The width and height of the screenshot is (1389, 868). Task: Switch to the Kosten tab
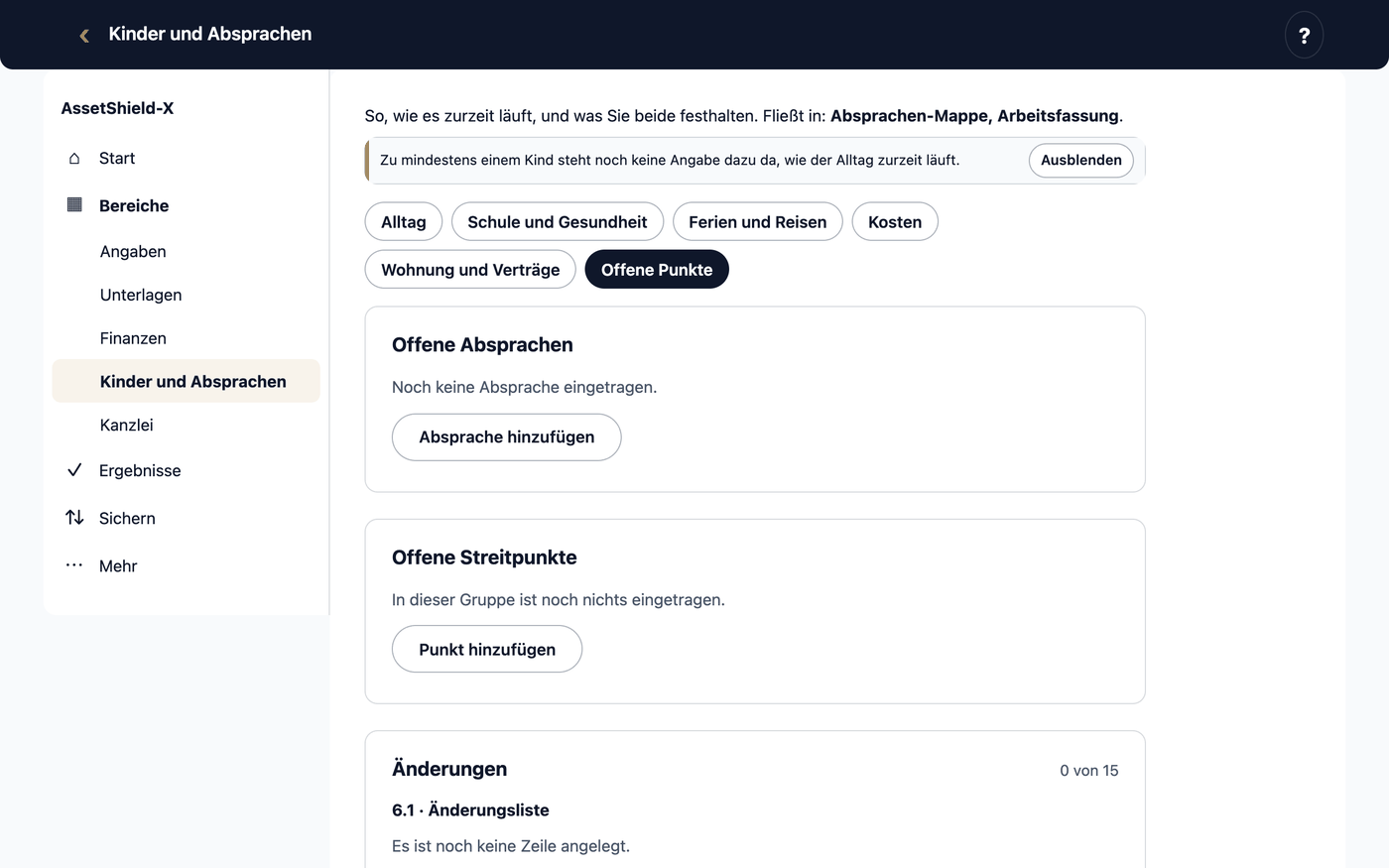[x=895, y=222]
